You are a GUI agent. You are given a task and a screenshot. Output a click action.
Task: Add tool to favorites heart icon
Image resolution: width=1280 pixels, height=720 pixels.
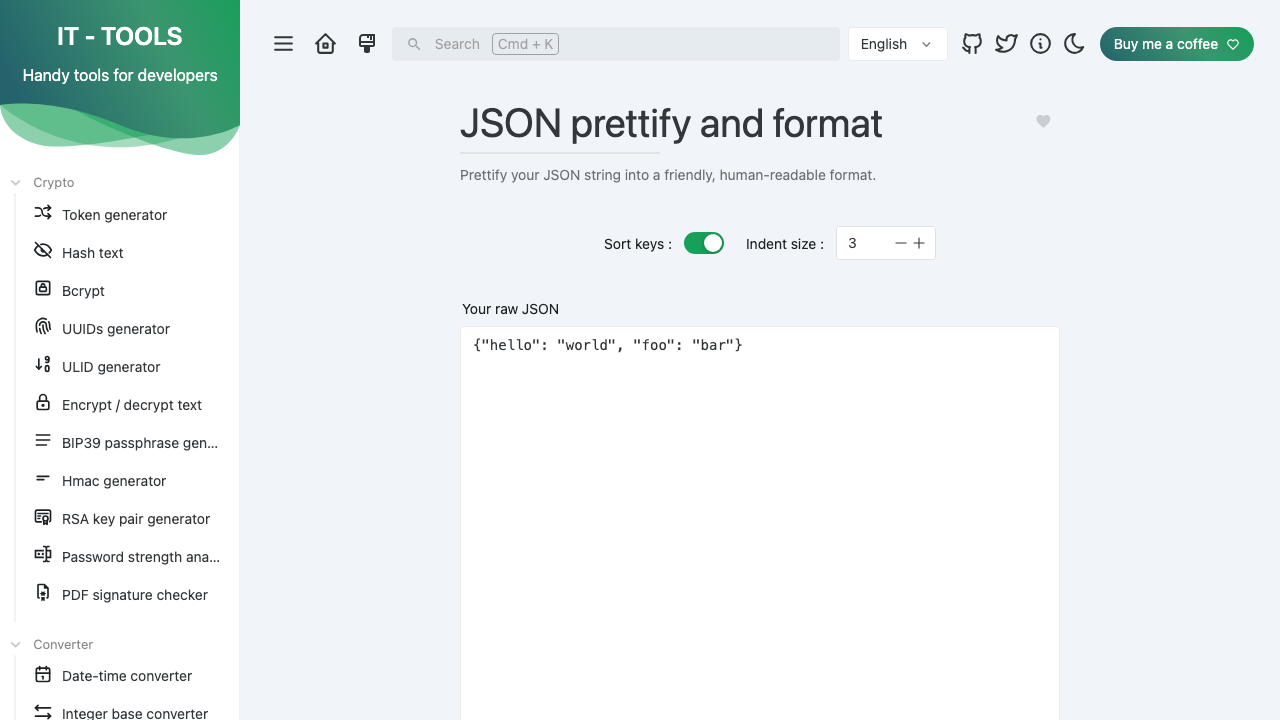pyautogui.click(x=1043, y=121)
